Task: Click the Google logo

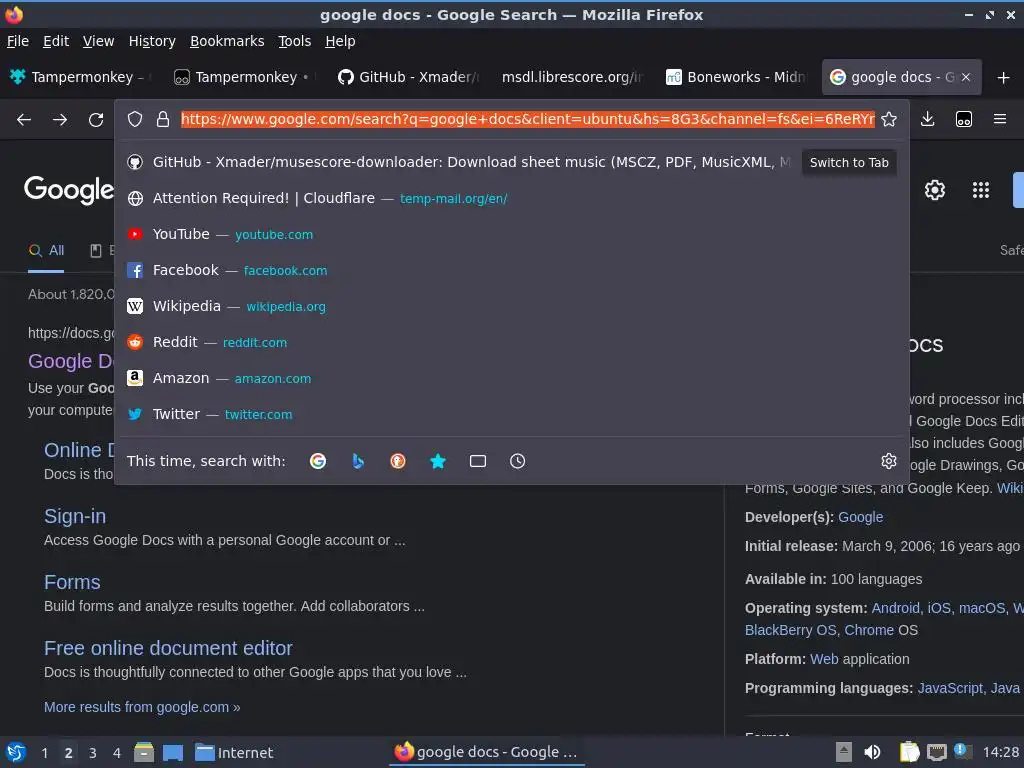Action: [x=69, y=190]
